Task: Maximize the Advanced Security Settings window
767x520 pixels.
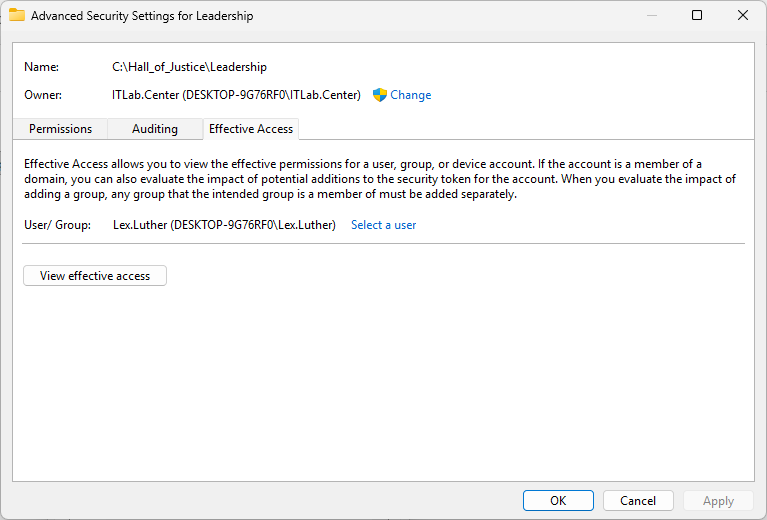Action: coord(697,16)
